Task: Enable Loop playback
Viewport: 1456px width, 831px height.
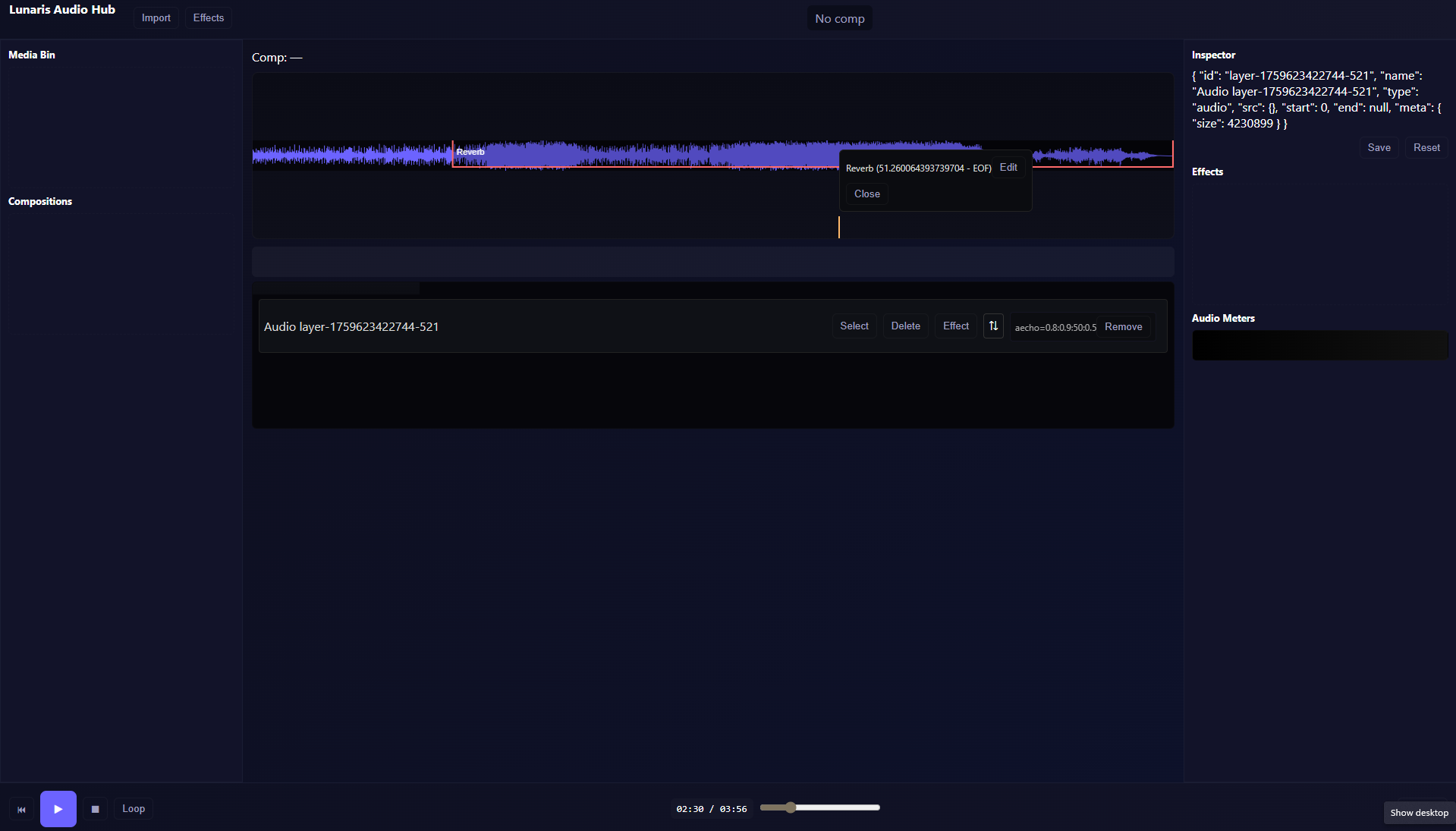Action: [x=133, y=808]
